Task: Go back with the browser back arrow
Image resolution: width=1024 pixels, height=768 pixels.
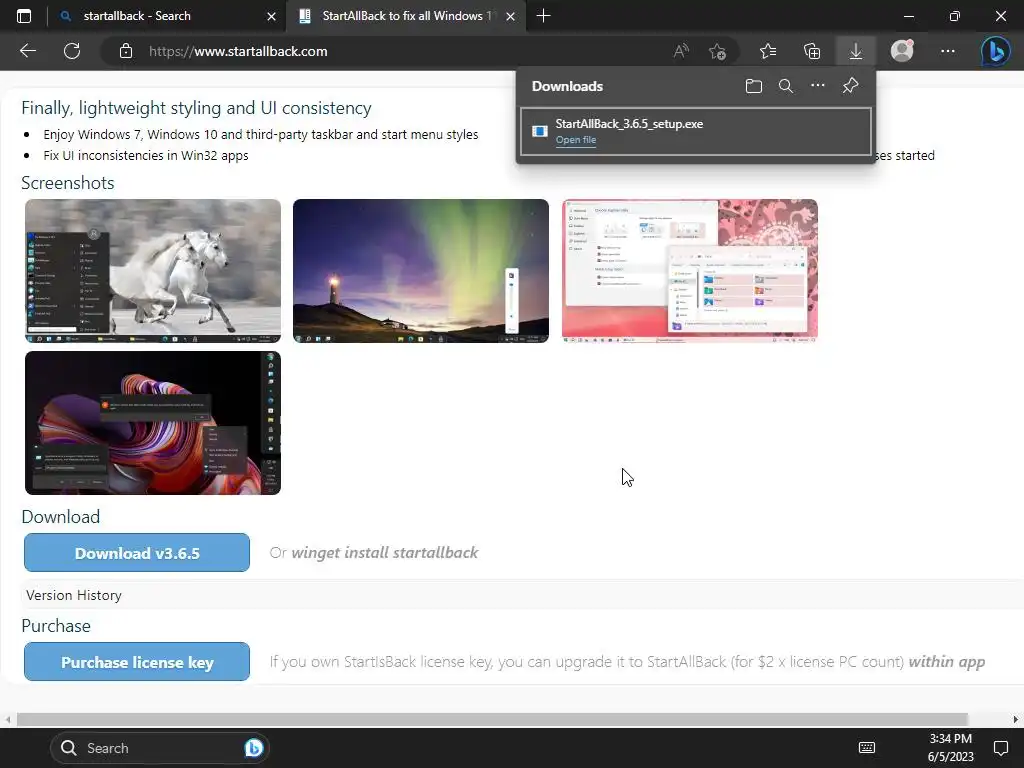Action: (28, 51)
